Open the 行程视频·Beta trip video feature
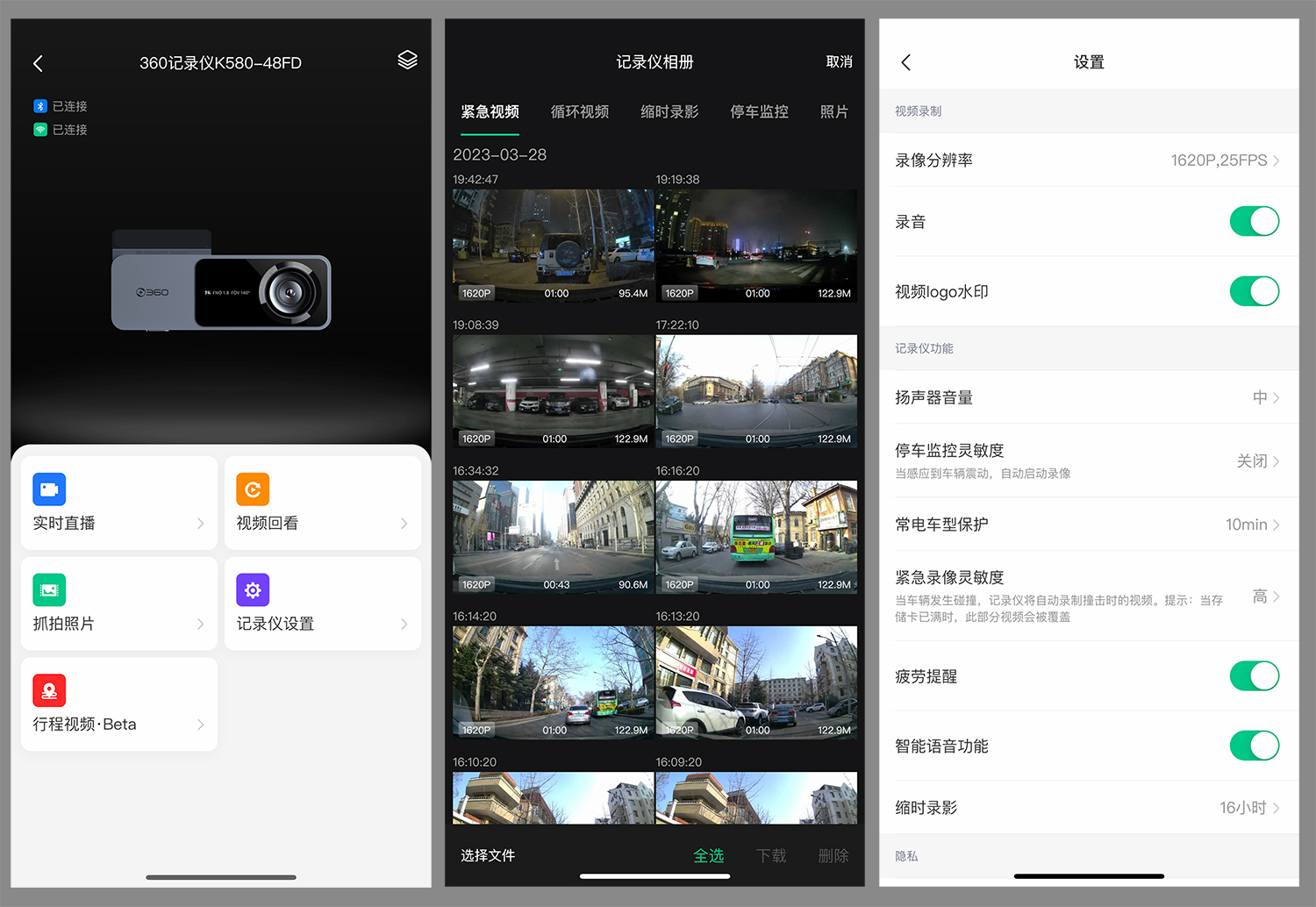The width and height of the screenshot is (1316, 907). (x=118, y=703)
